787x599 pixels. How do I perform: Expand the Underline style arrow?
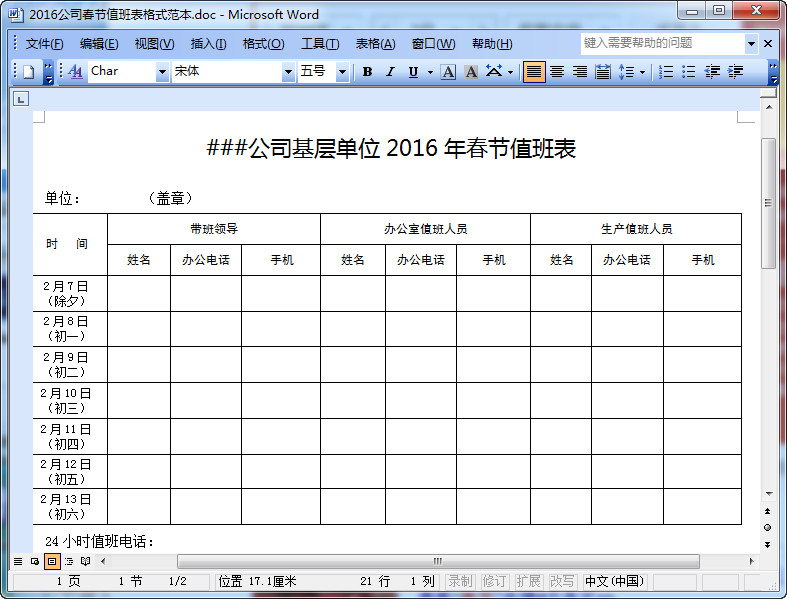(430, 72)
